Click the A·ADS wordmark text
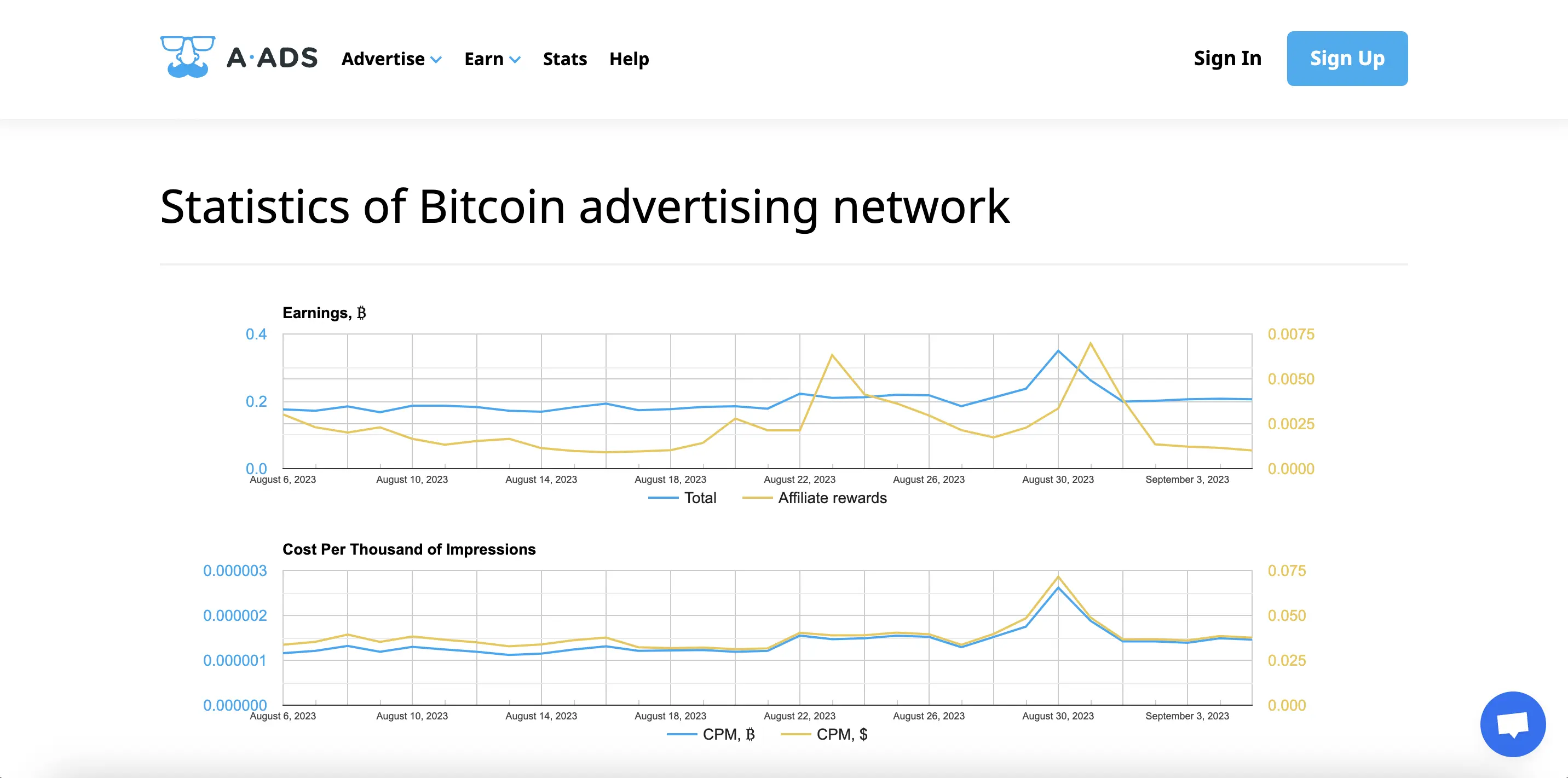The image size is (1568, 778). click(272, 59)
